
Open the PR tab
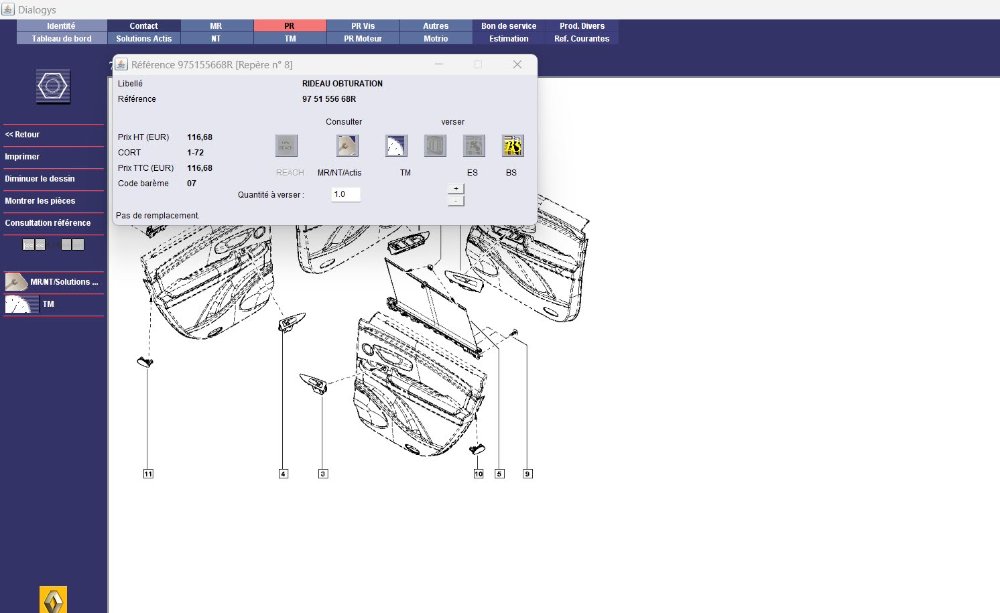click(x=290, y=26)
